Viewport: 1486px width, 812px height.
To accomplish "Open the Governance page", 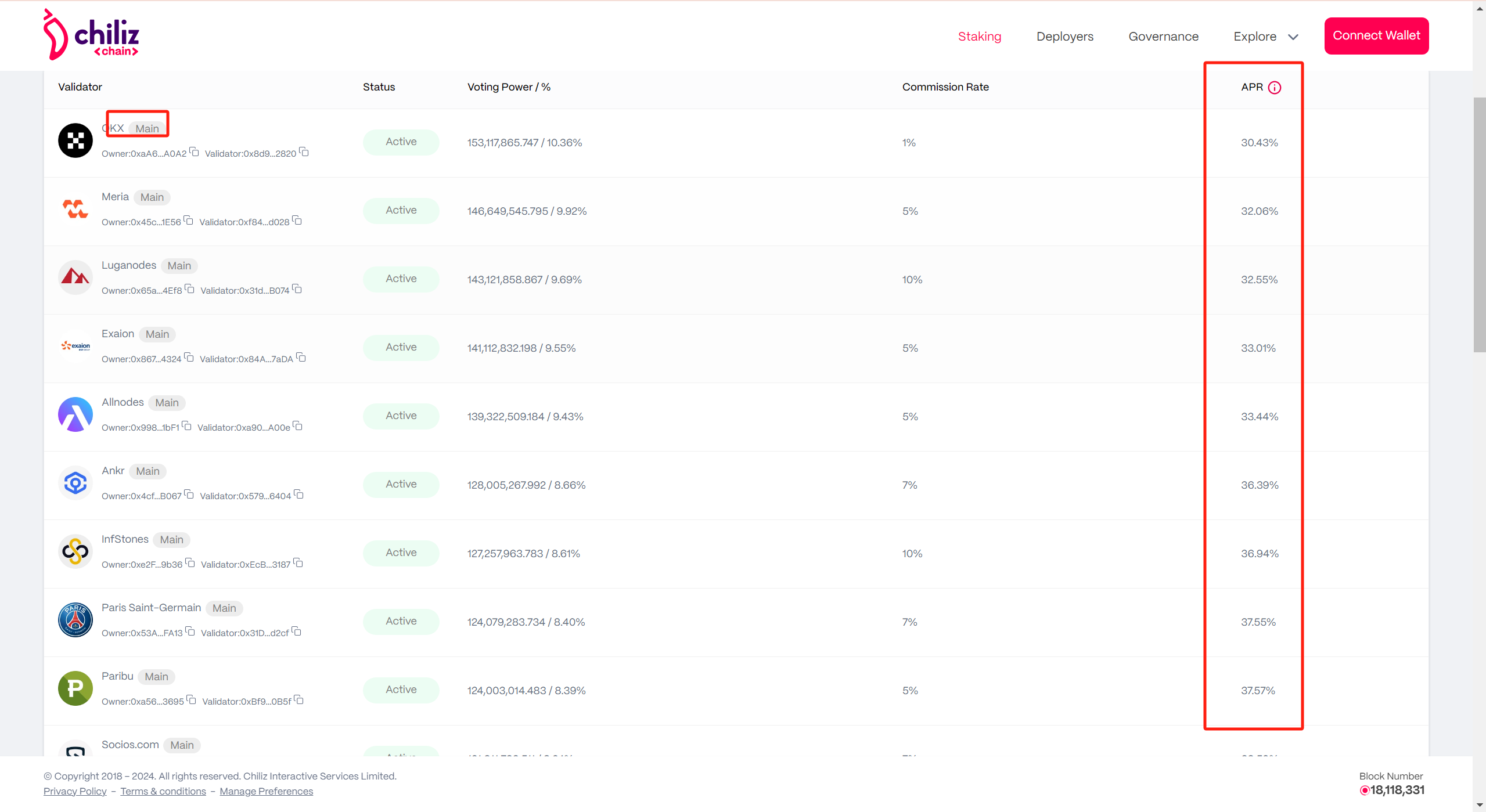I will click(x=1163, y=37).
